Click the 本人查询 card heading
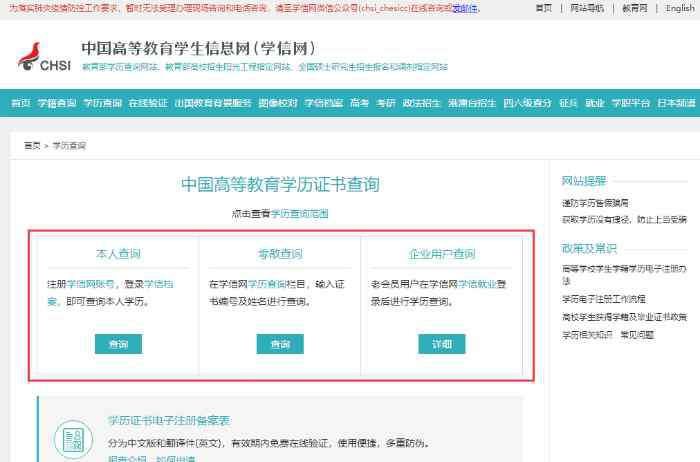This screenshot has width=700, height=462. [118, 254]
